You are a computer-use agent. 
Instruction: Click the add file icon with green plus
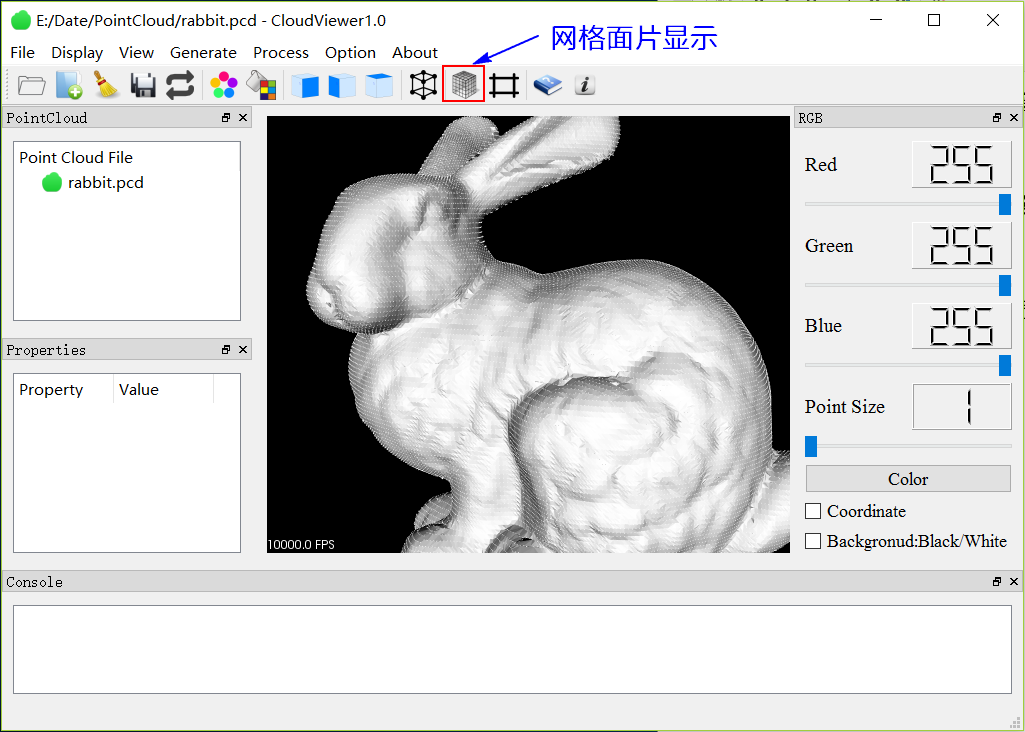69,86
